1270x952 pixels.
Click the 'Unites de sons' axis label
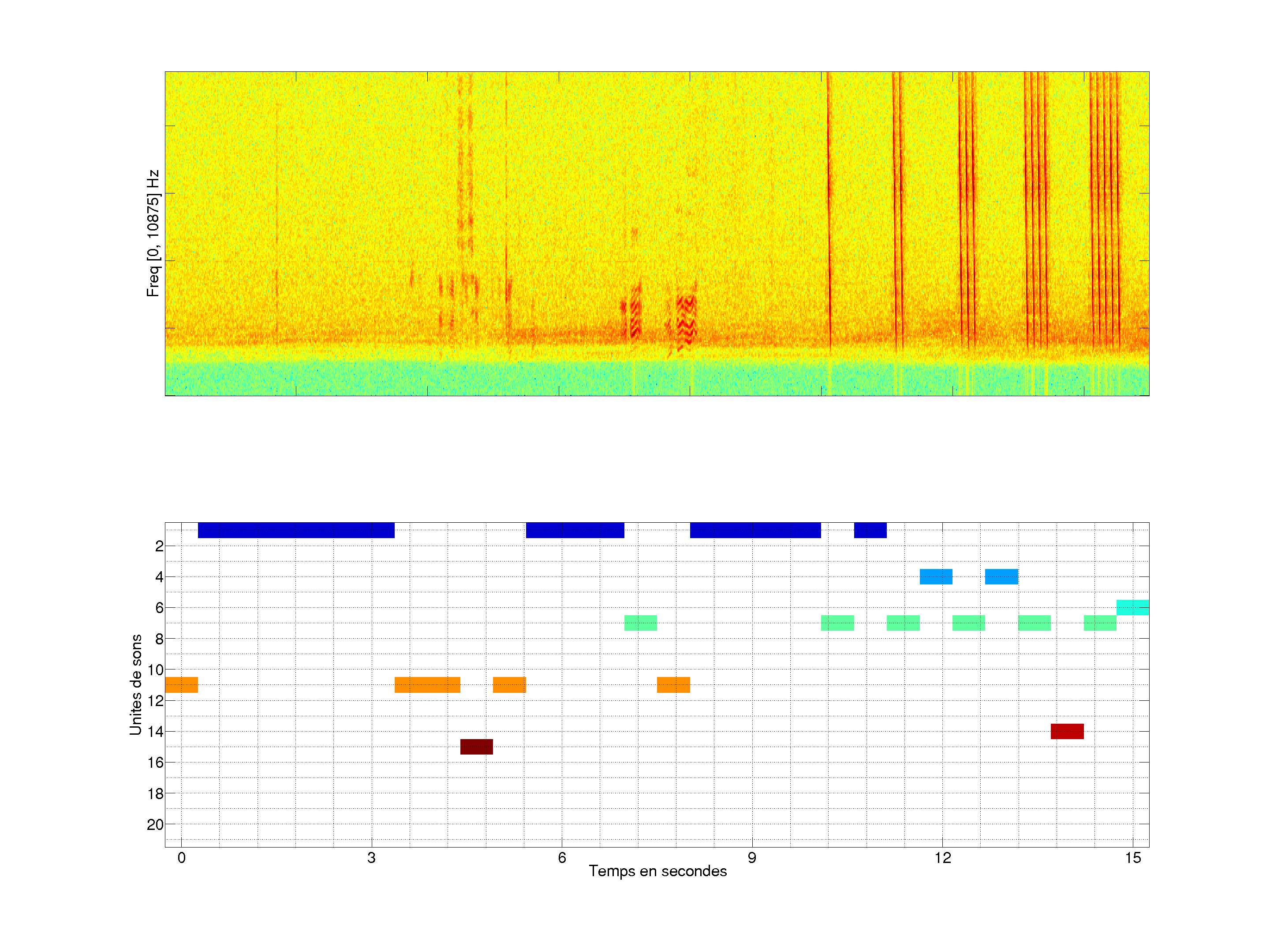click(x=136, y=684)
